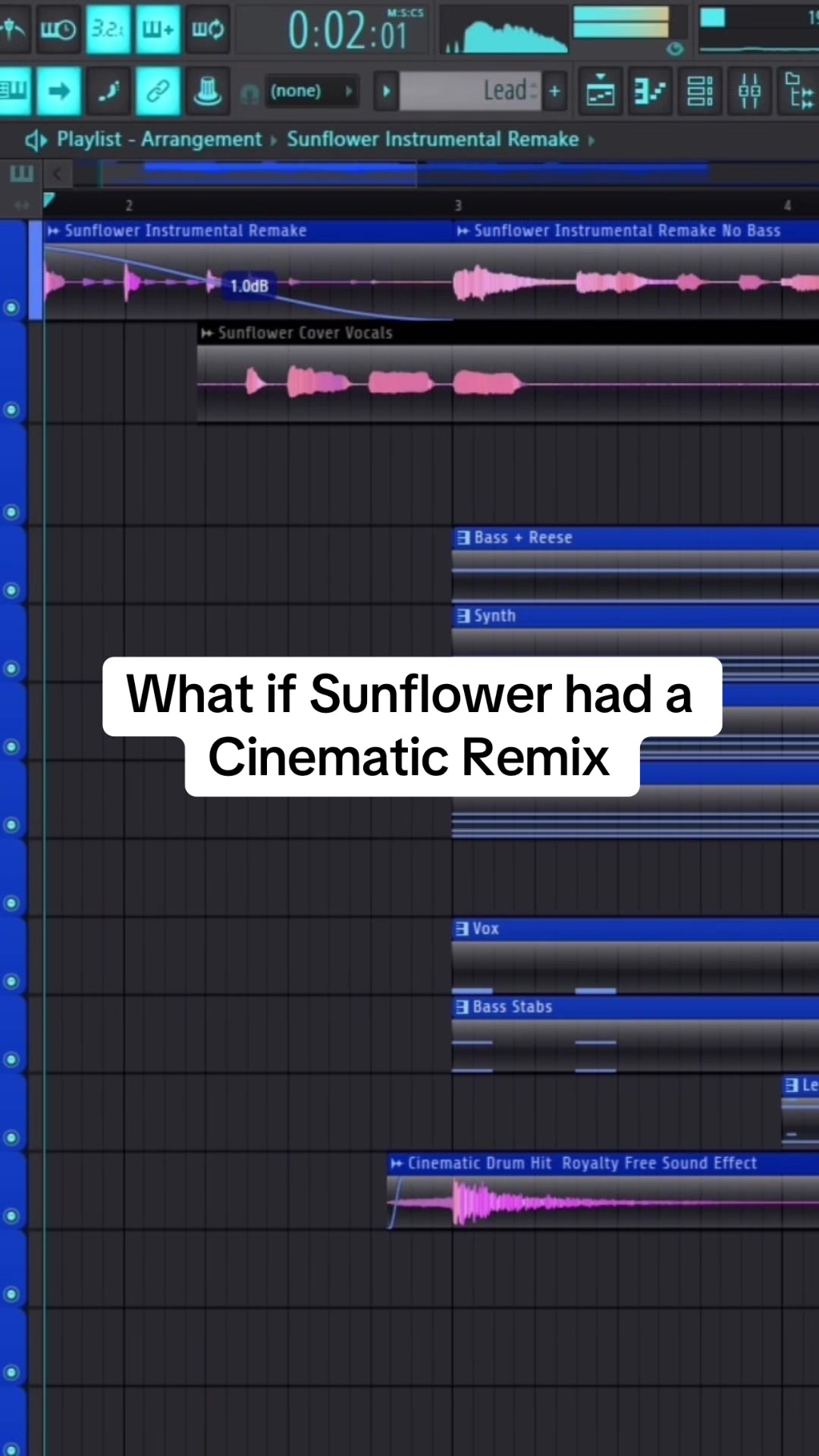819x1456 pixels.
Task: Select the Vox pattern clip
Action: tap(635, 955)
